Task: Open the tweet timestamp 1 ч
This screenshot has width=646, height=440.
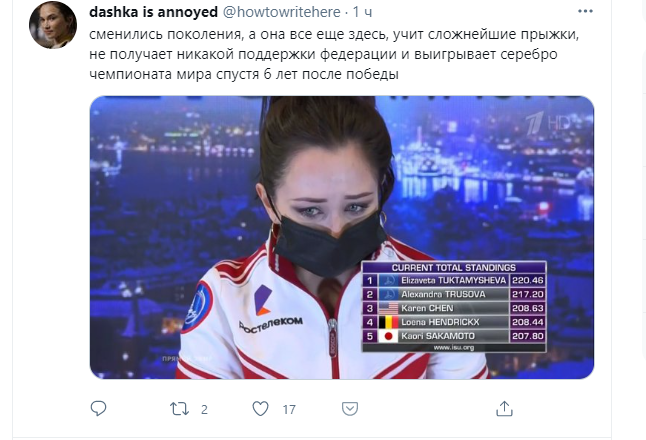Action: coord(363,12)
